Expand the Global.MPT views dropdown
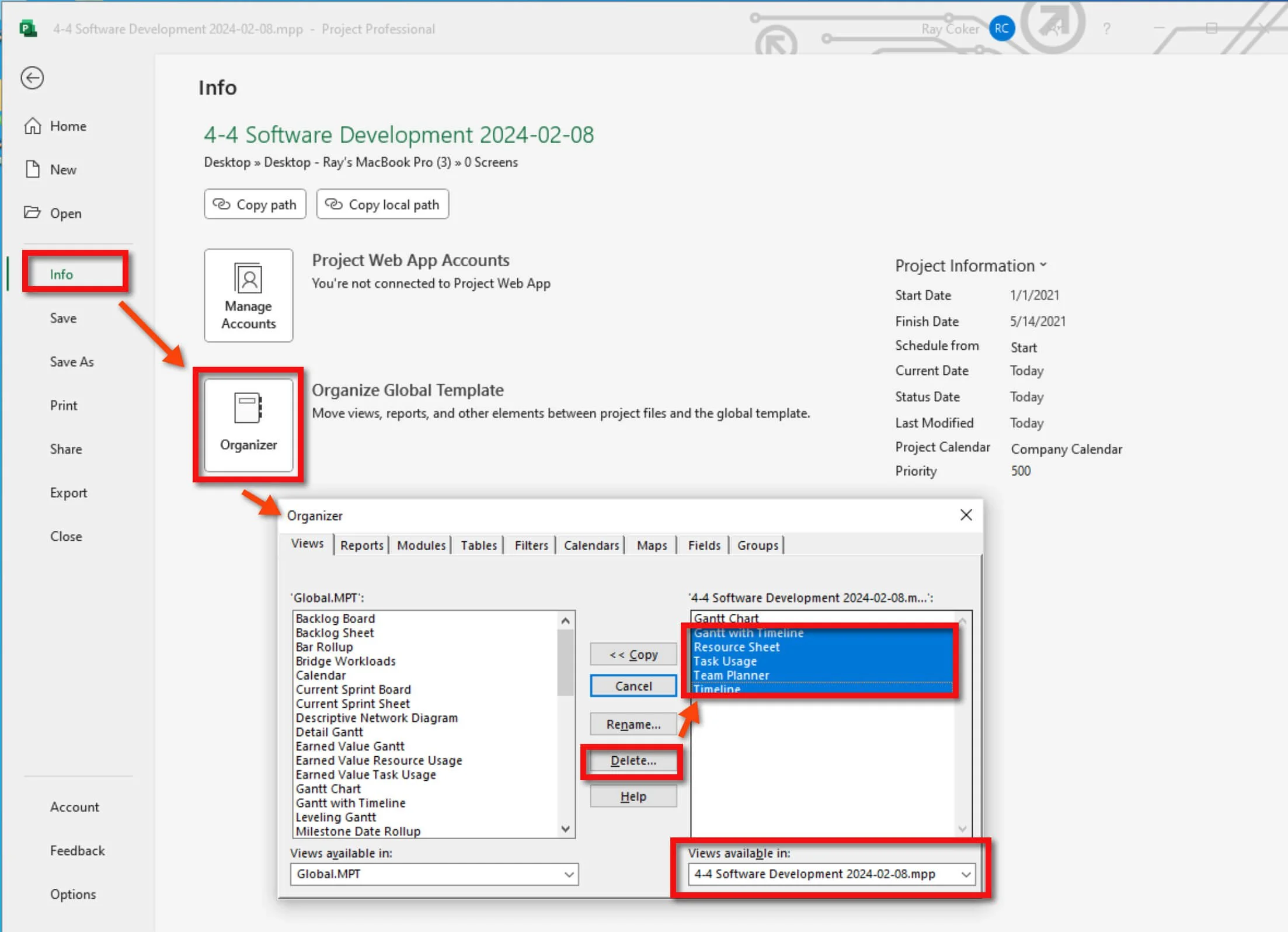The width and height of the screenshot is (1288, 932). (569, 874)
